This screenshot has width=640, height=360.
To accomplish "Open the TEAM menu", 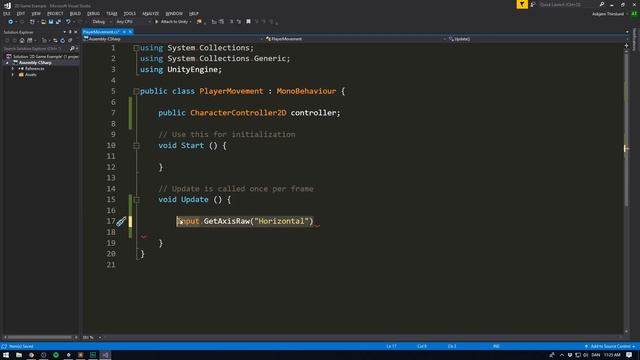I will [111, 13].
